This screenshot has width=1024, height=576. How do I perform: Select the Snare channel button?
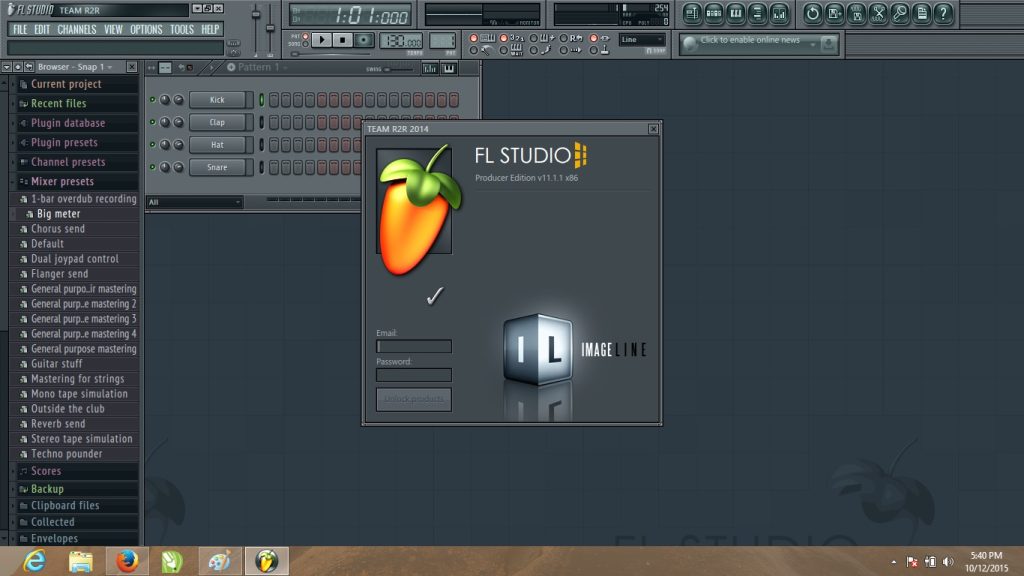click(220, 166)
